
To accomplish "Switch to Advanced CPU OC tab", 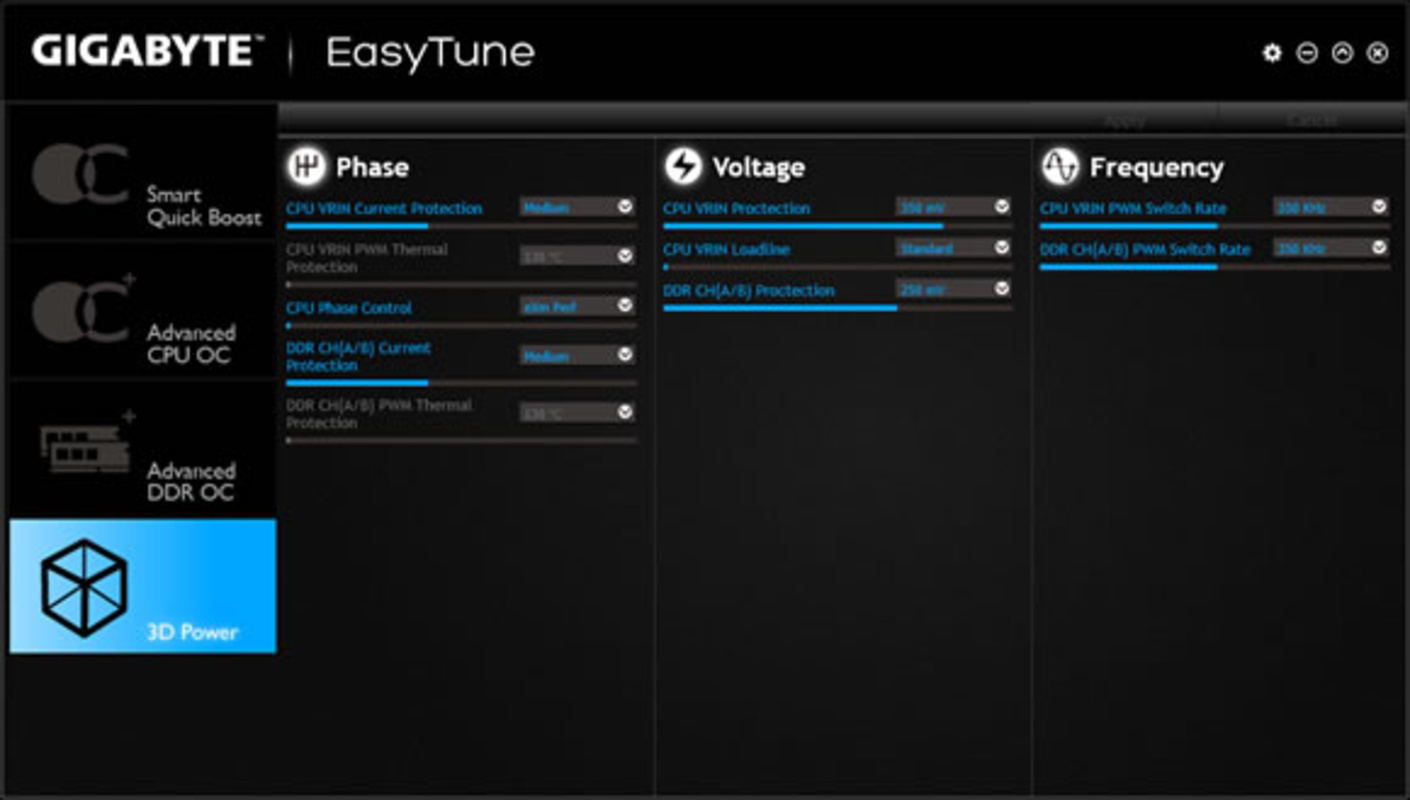I will (x=143, y=309).
